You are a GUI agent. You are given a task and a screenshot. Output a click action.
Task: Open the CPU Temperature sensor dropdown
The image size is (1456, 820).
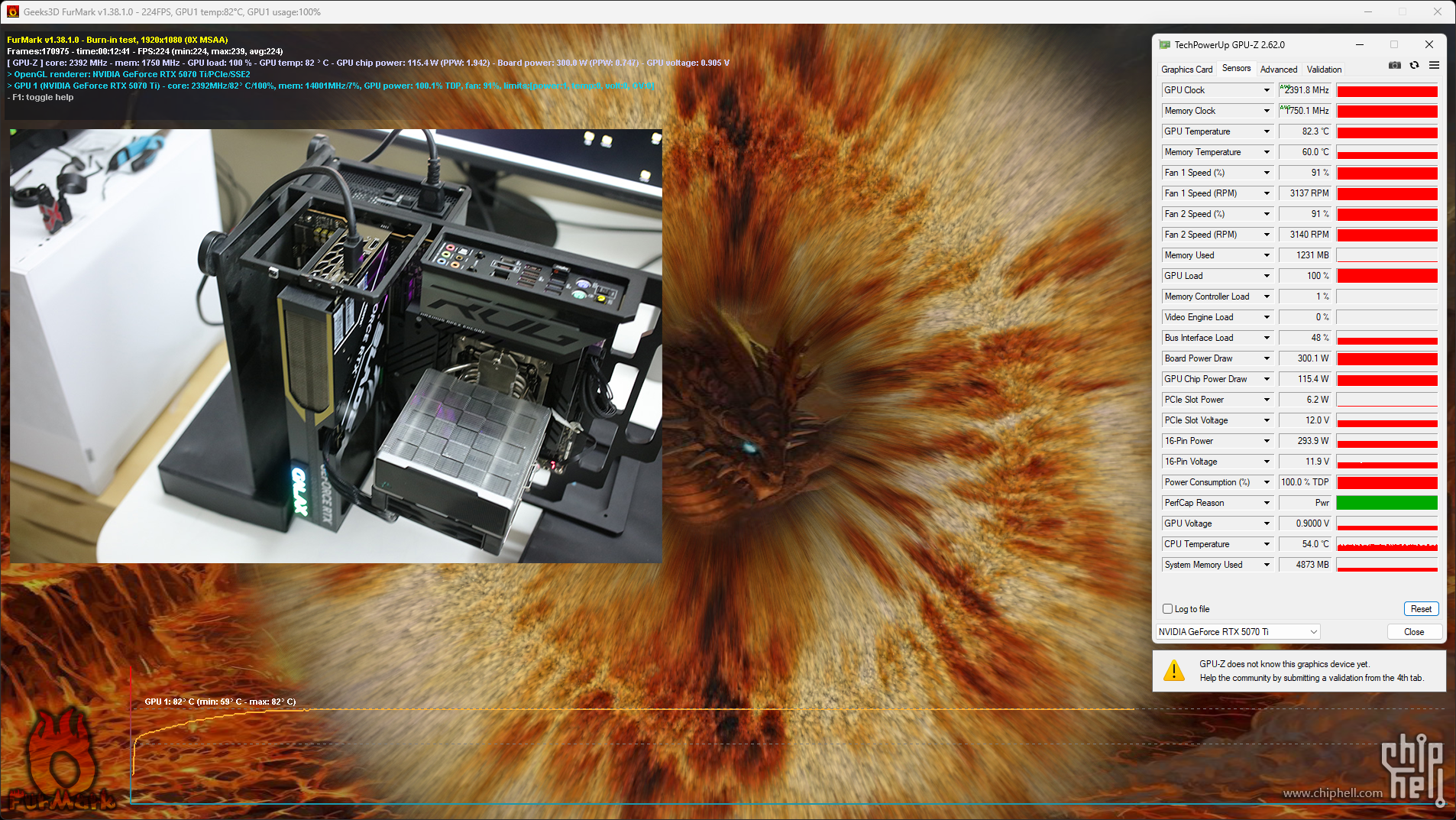point(1266,544)
